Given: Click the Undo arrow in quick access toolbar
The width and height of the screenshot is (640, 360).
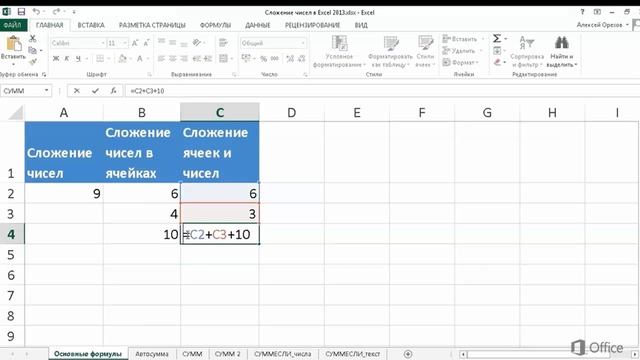Looking at the screenshot, I should tap(36, 12).
